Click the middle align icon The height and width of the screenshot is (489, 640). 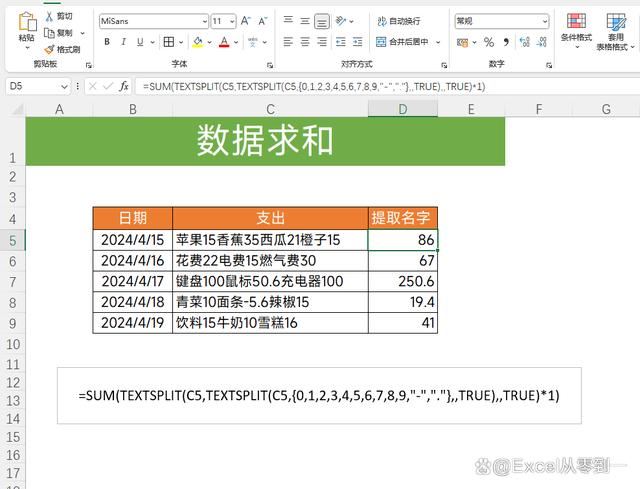point(305,21)
